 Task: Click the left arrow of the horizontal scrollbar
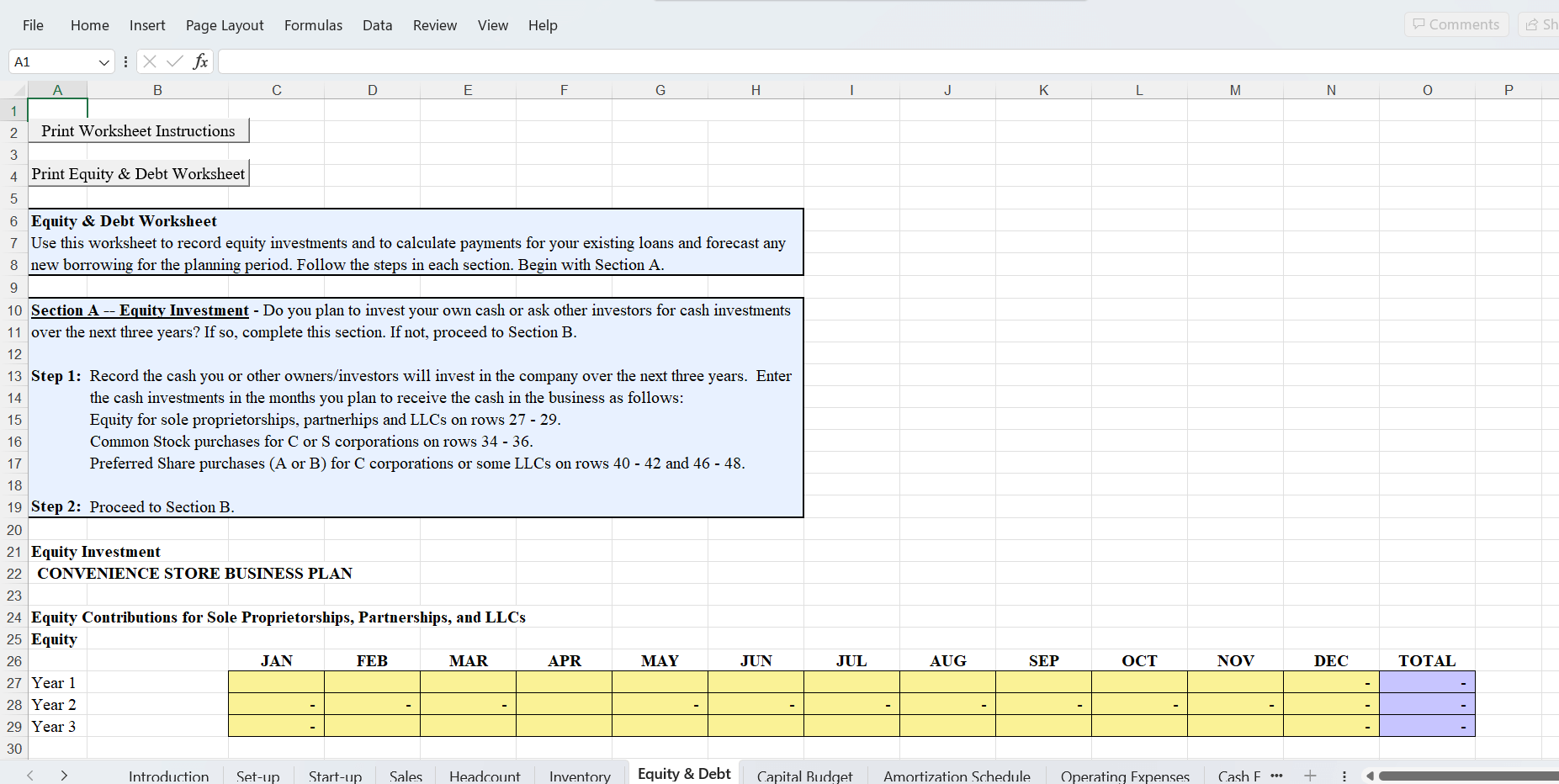1371,775
